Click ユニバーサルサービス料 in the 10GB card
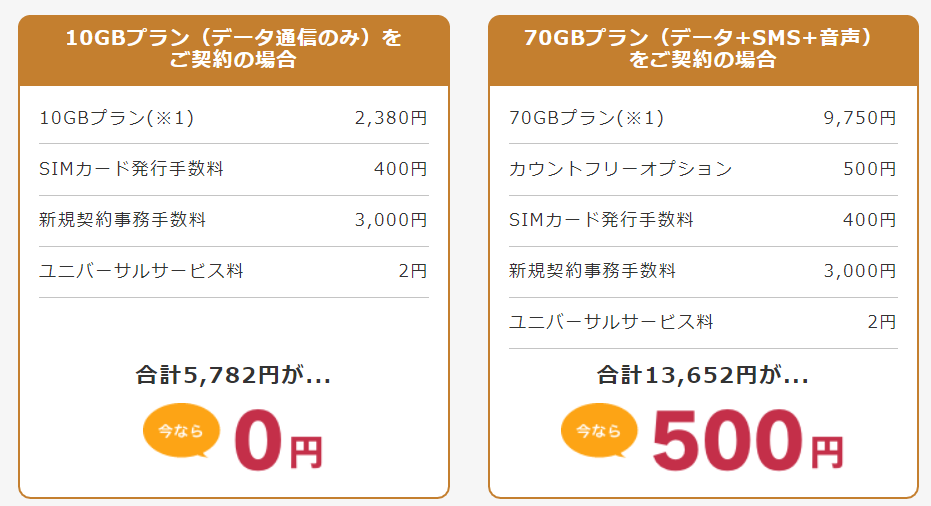 click(141, 271)
